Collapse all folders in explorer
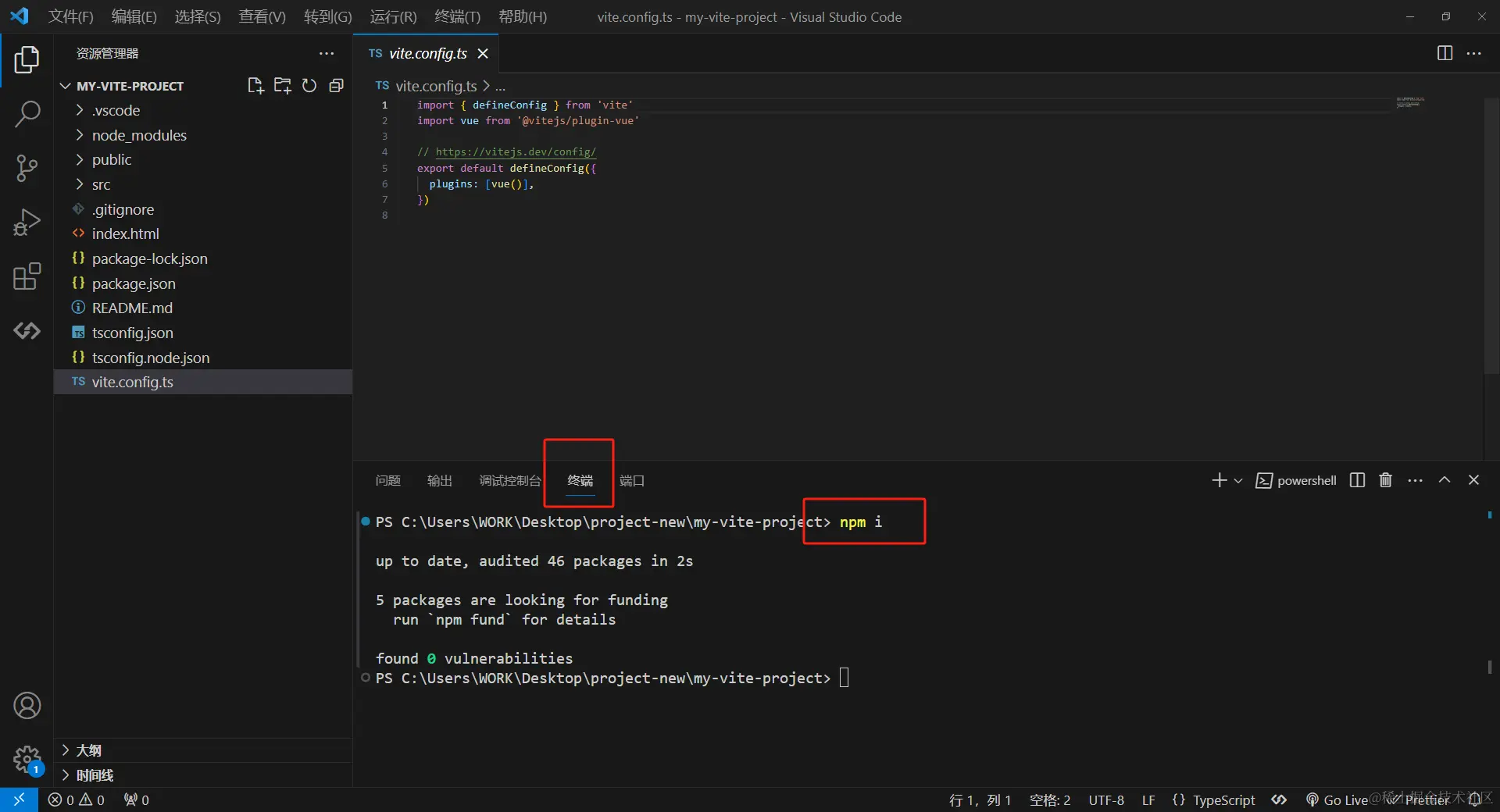 [x=336, y=86]
